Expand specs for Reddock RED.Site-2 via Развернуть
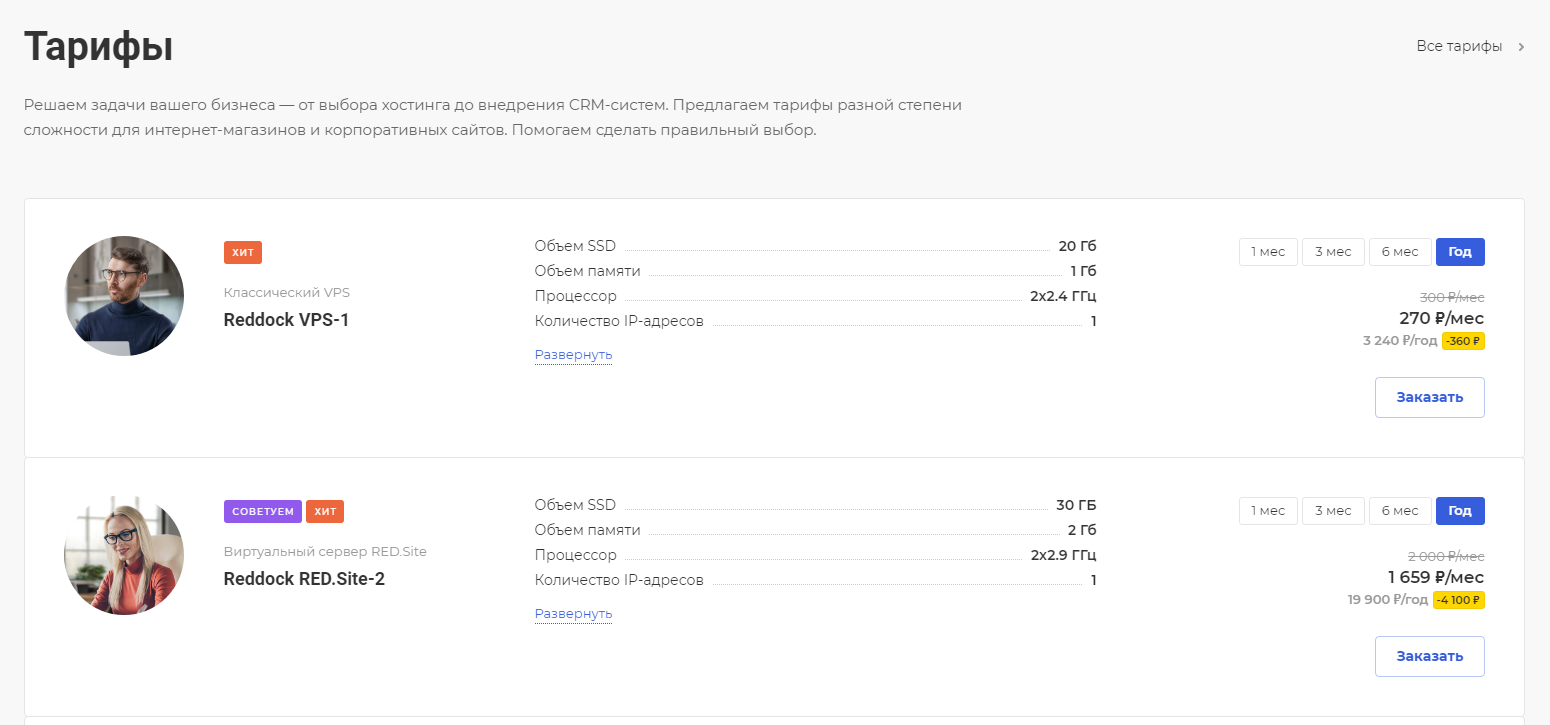This screenshot has width=1550, height=725. [x=573, y=614]
